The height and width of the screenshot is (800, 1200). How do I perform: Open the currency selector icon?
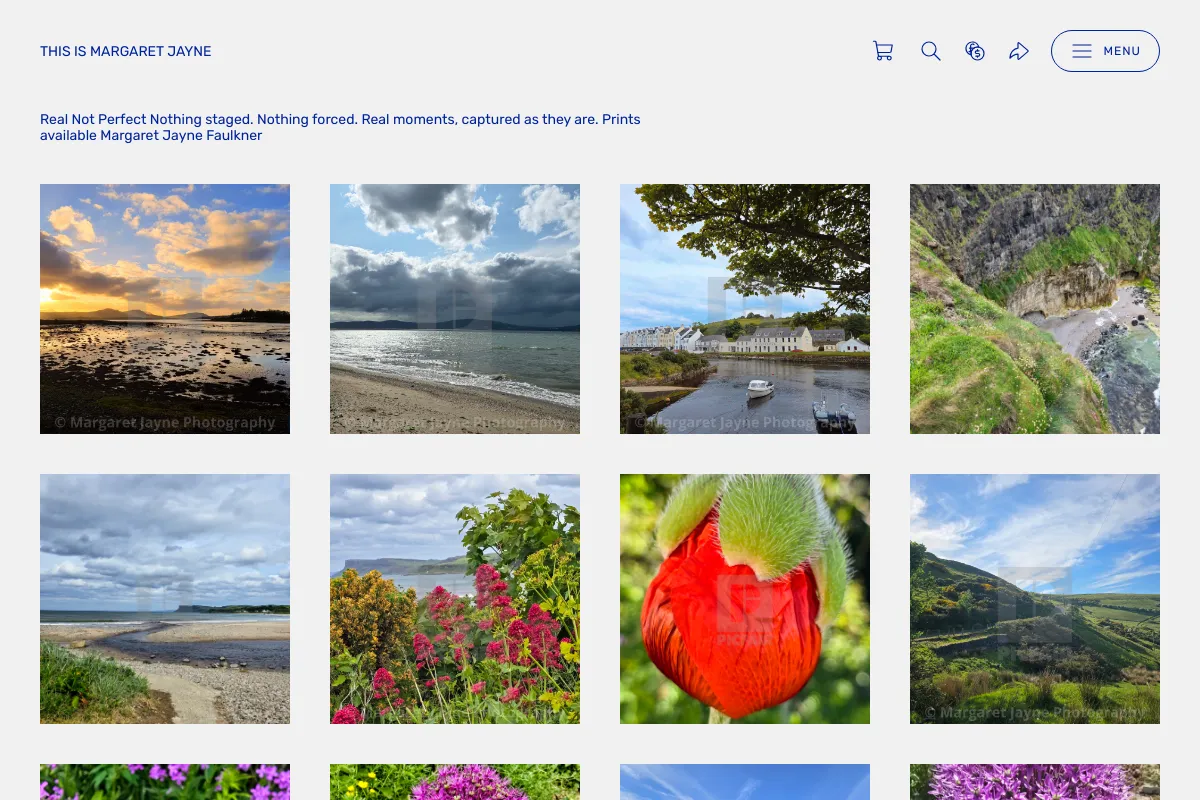click(x=975, y=51)
